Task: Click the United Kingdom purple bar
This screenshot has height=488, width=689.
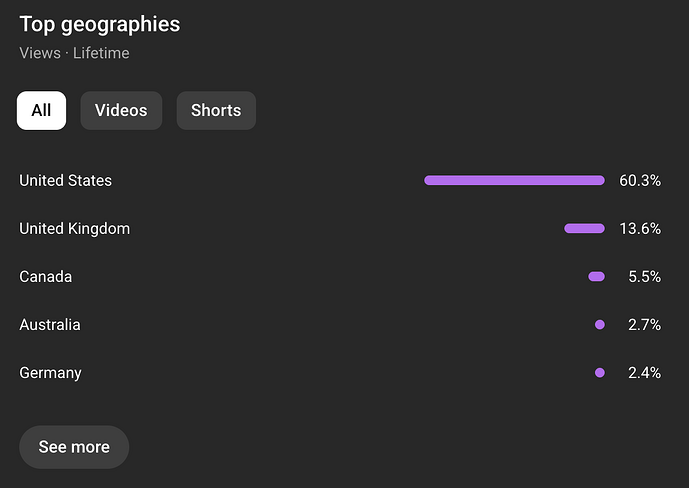Action: point(584,229)
